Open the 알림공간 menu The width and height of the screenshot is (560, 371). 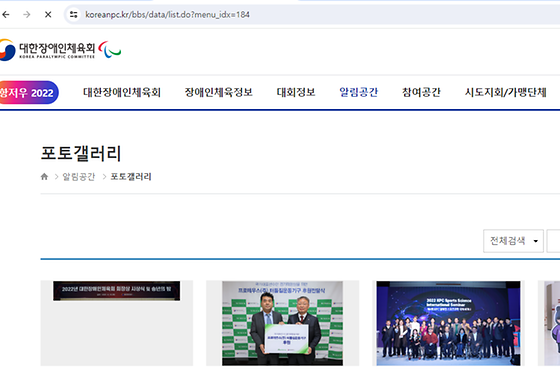(359, 92)
